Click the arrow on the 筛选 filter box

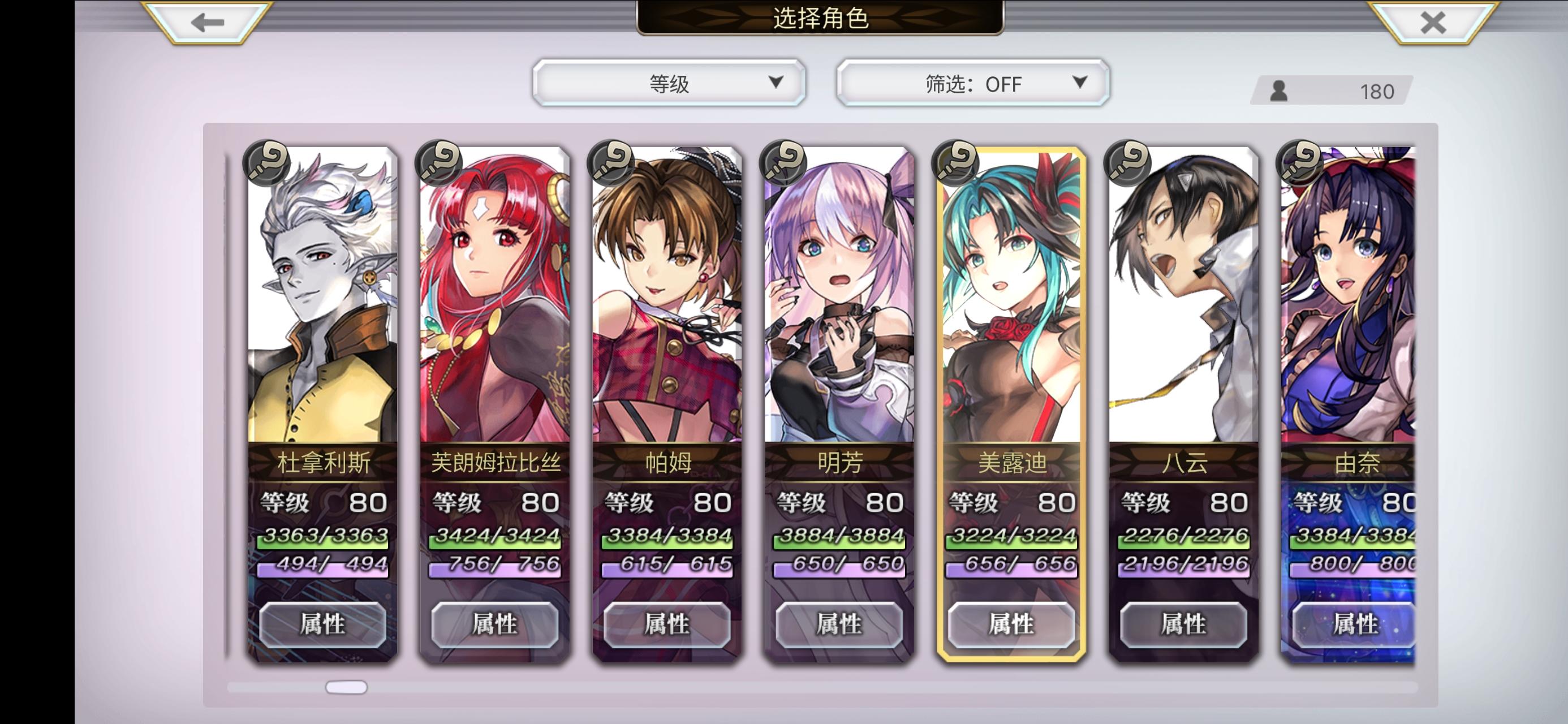point(1079,81)
